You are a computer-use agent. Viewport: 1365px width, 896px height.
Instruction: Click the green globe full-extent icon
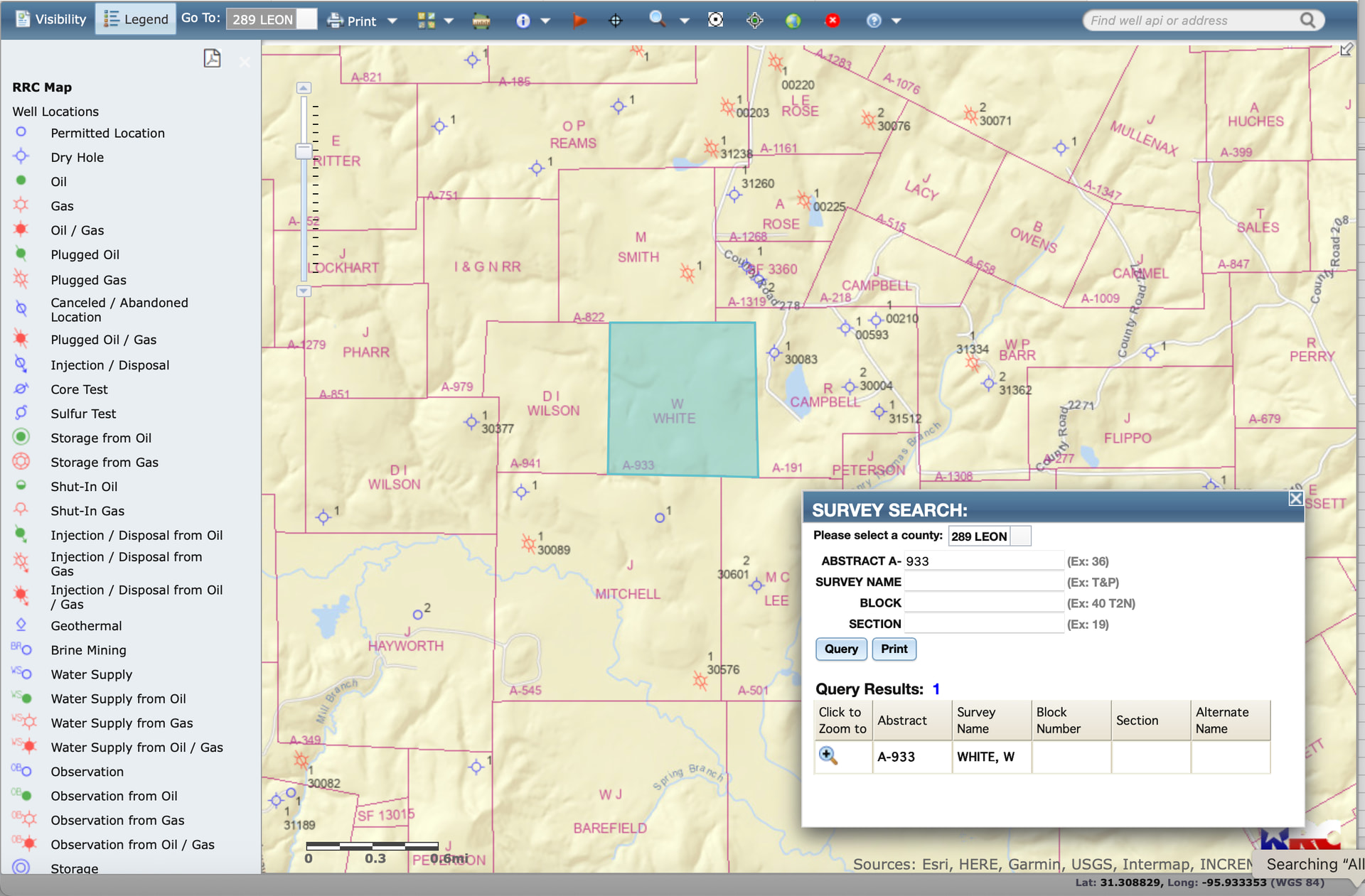pyautogui.click(x=793, y=21)
